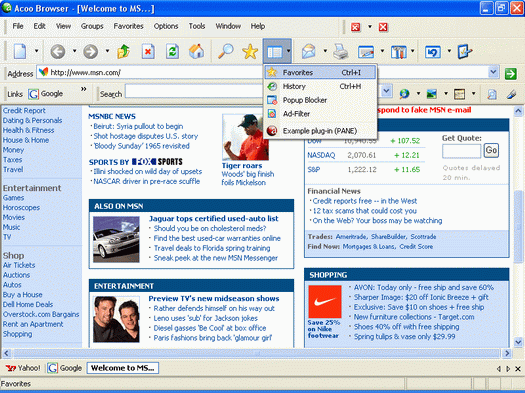Screen dimensions: 525x393
Task: Open the 'Tiger roars' headline link
Action: pos(242,166)
